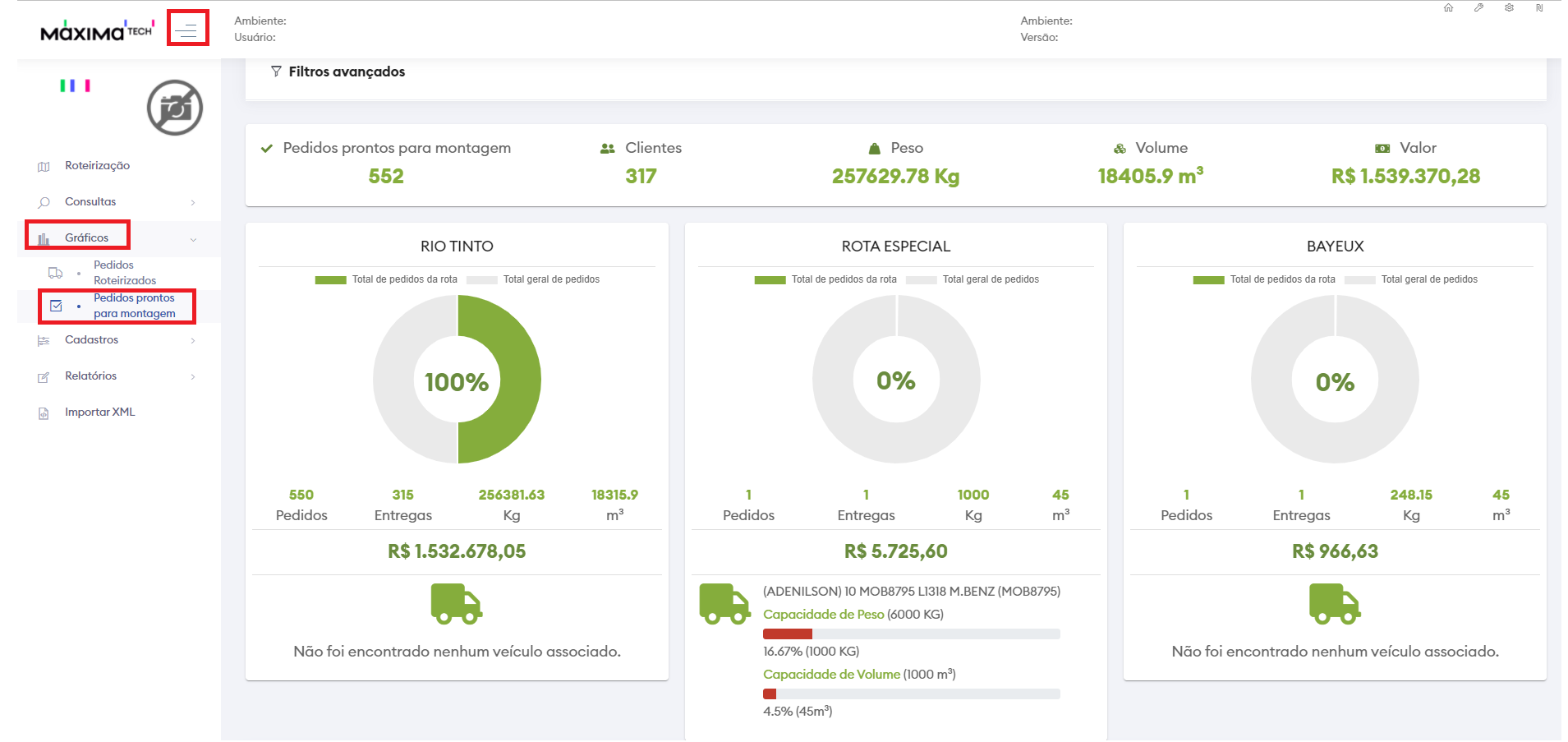
Task: Toggle RIO TINTO 'Total de pedidos da rota' legend
Action: pyautogui.click(x=386, y=279)
